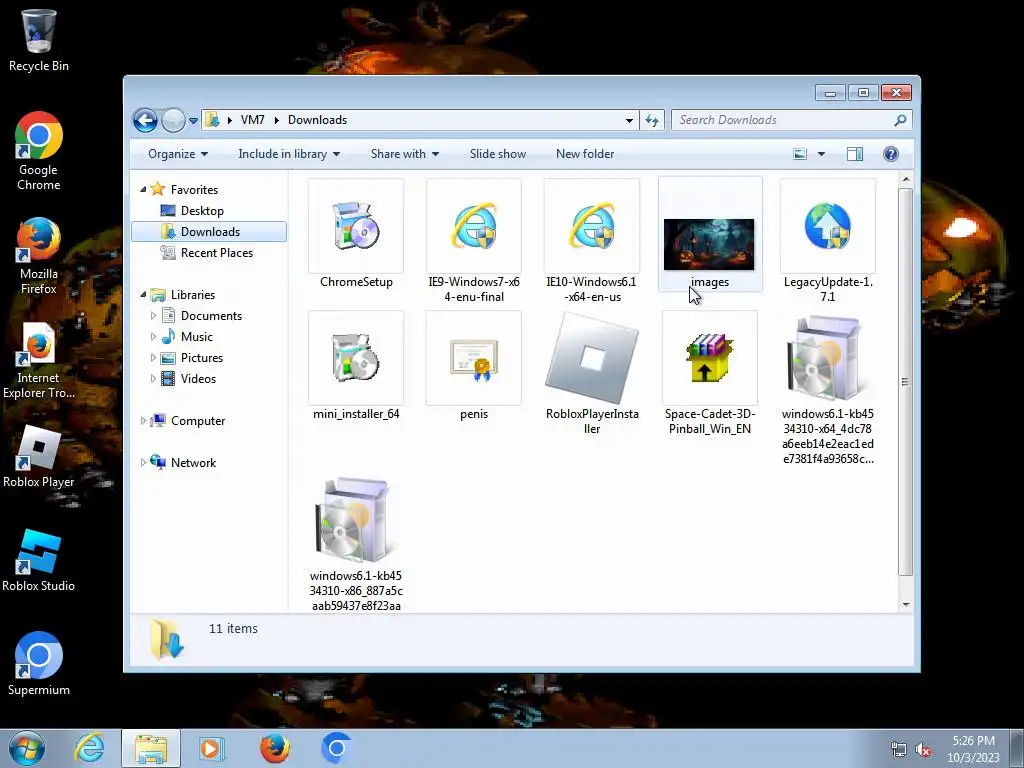Select Computer in the navigation pane
Image resolution: width=1024 pixels, height=768 pixels.
pyautogui.click(x=198, y=421)
